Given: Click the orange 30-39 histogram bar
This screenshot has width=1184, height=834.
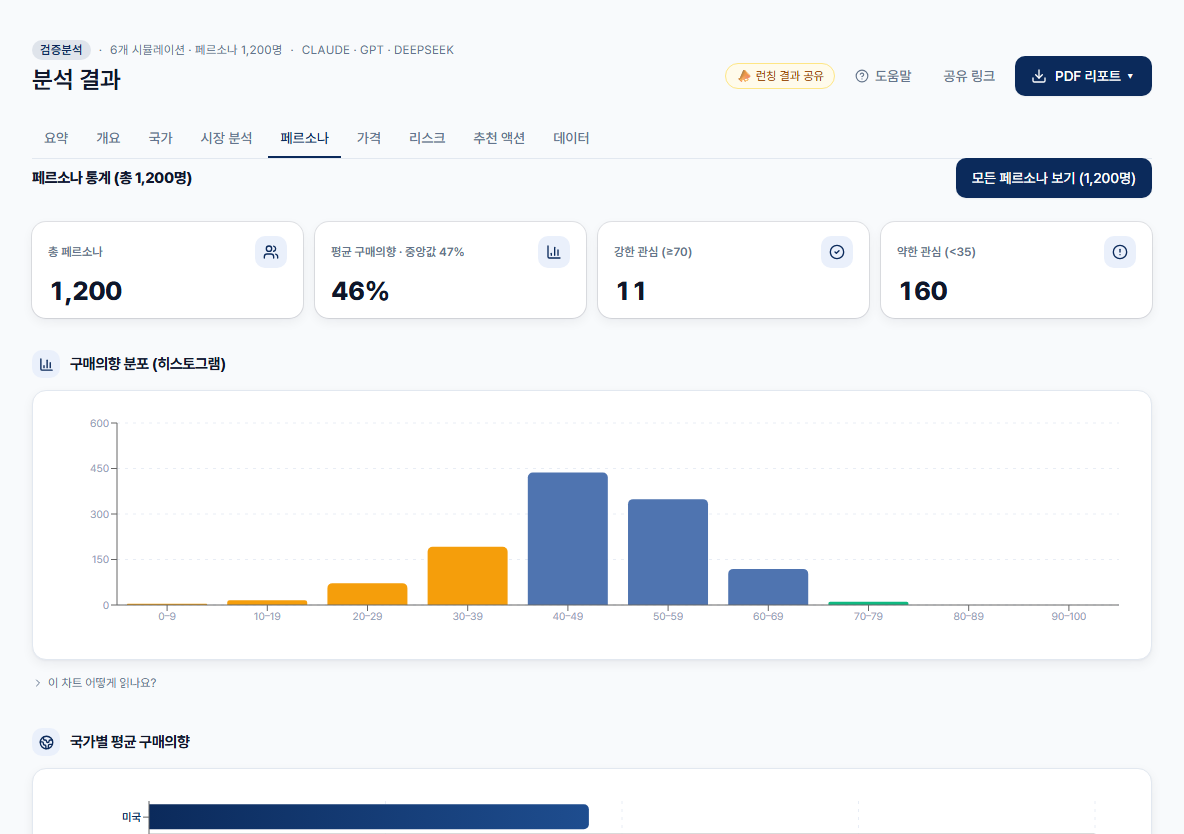Looking at the screenshot, I should 467,576.
